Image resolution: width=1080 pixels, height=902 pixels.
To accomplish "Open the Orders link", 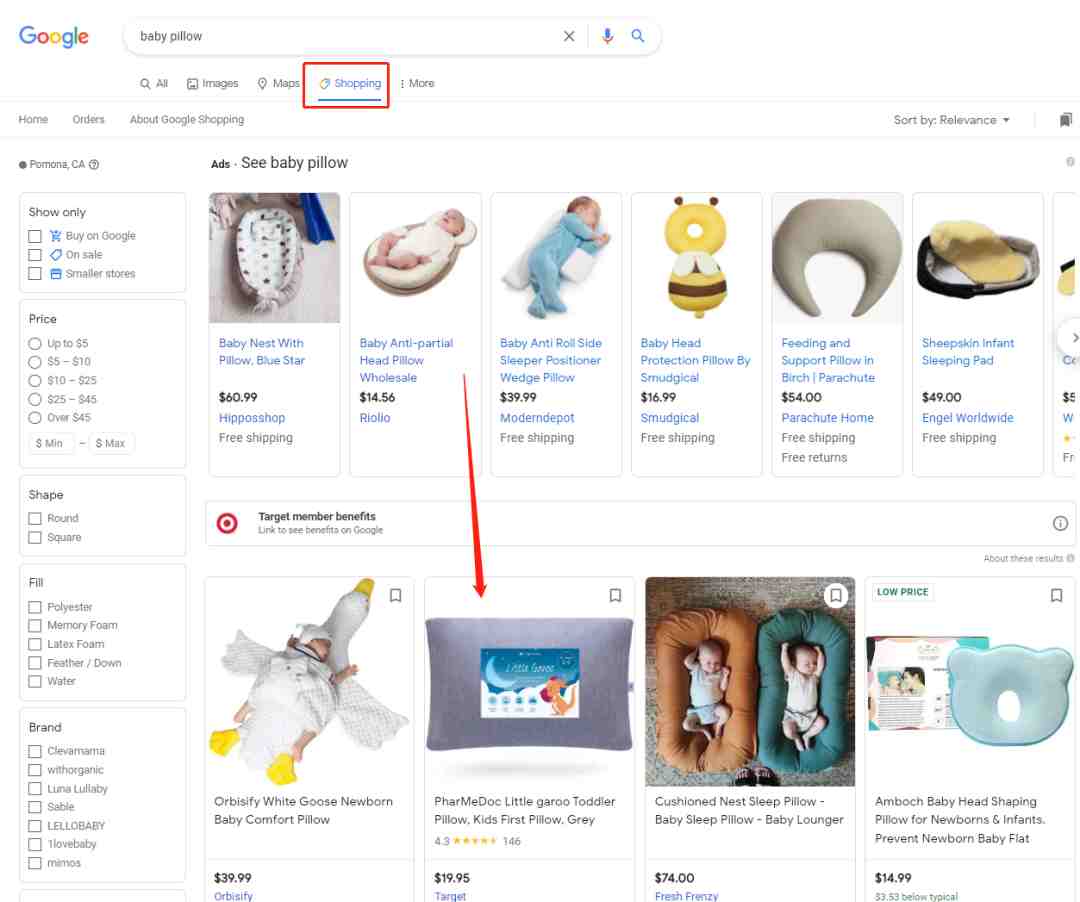I will pos(88,119).
